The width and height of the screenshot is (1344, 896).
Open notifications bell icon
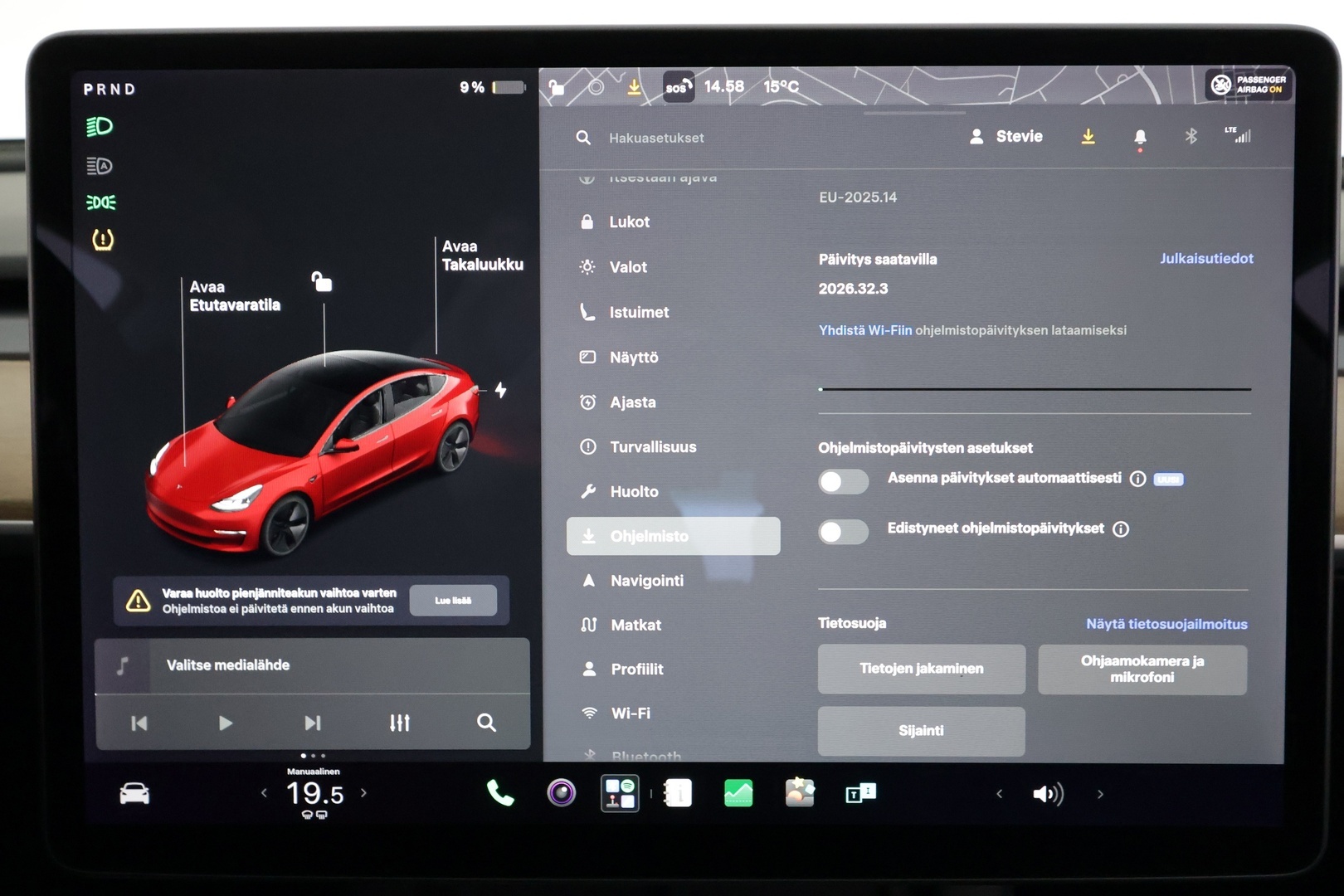click(x=1140, y=137)
